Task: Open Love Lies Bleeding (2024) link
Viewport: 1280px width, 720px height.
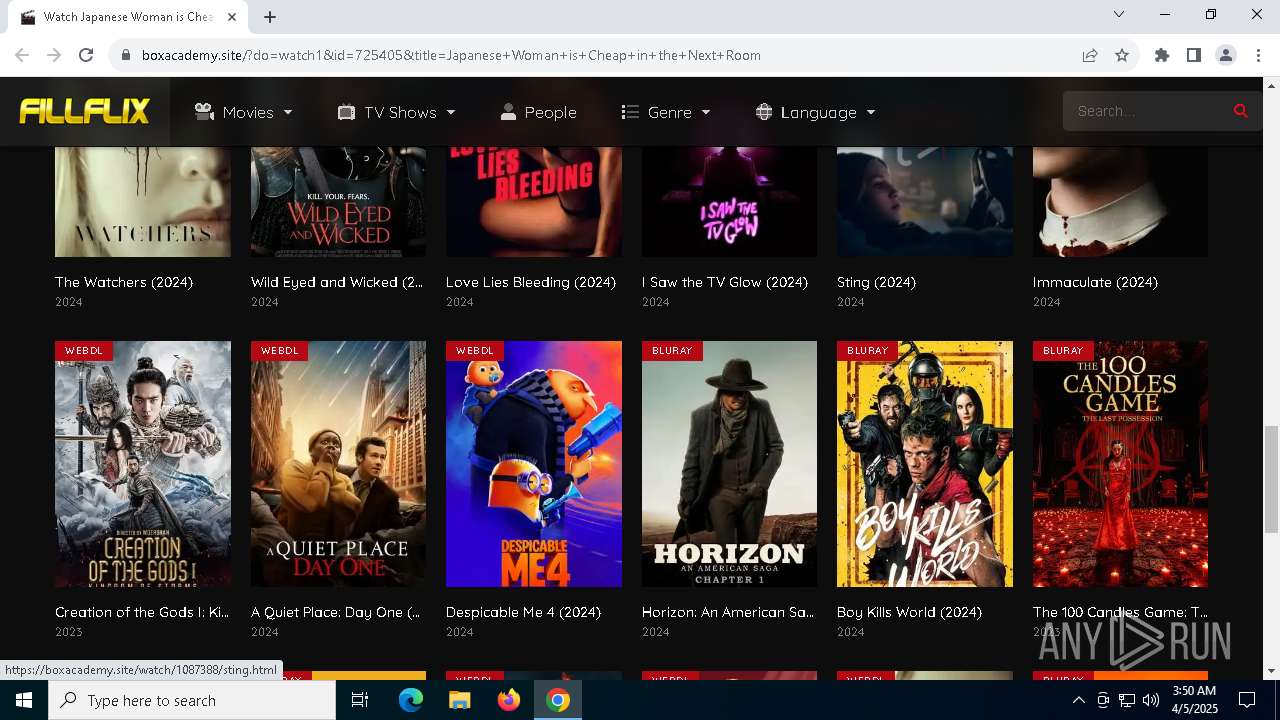Action: [x=531, y=282]
